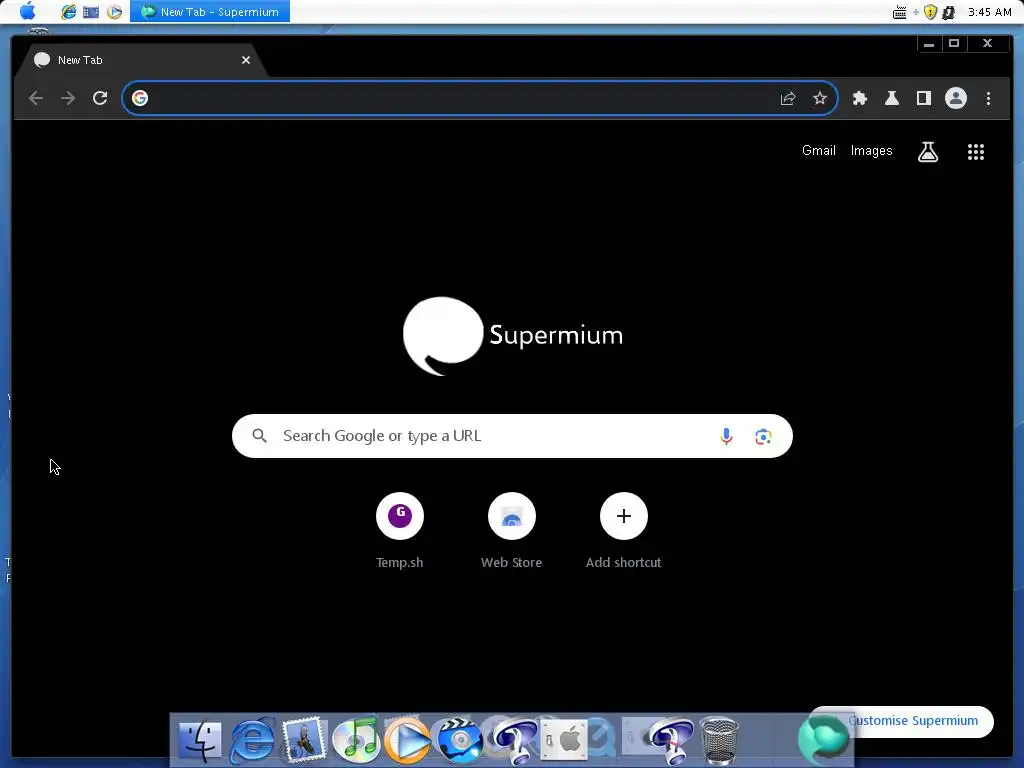Viewport: 1024px width, 768px height.
Task: Click the magnifier icon in the search box
Action: click(x=259, y=436)
